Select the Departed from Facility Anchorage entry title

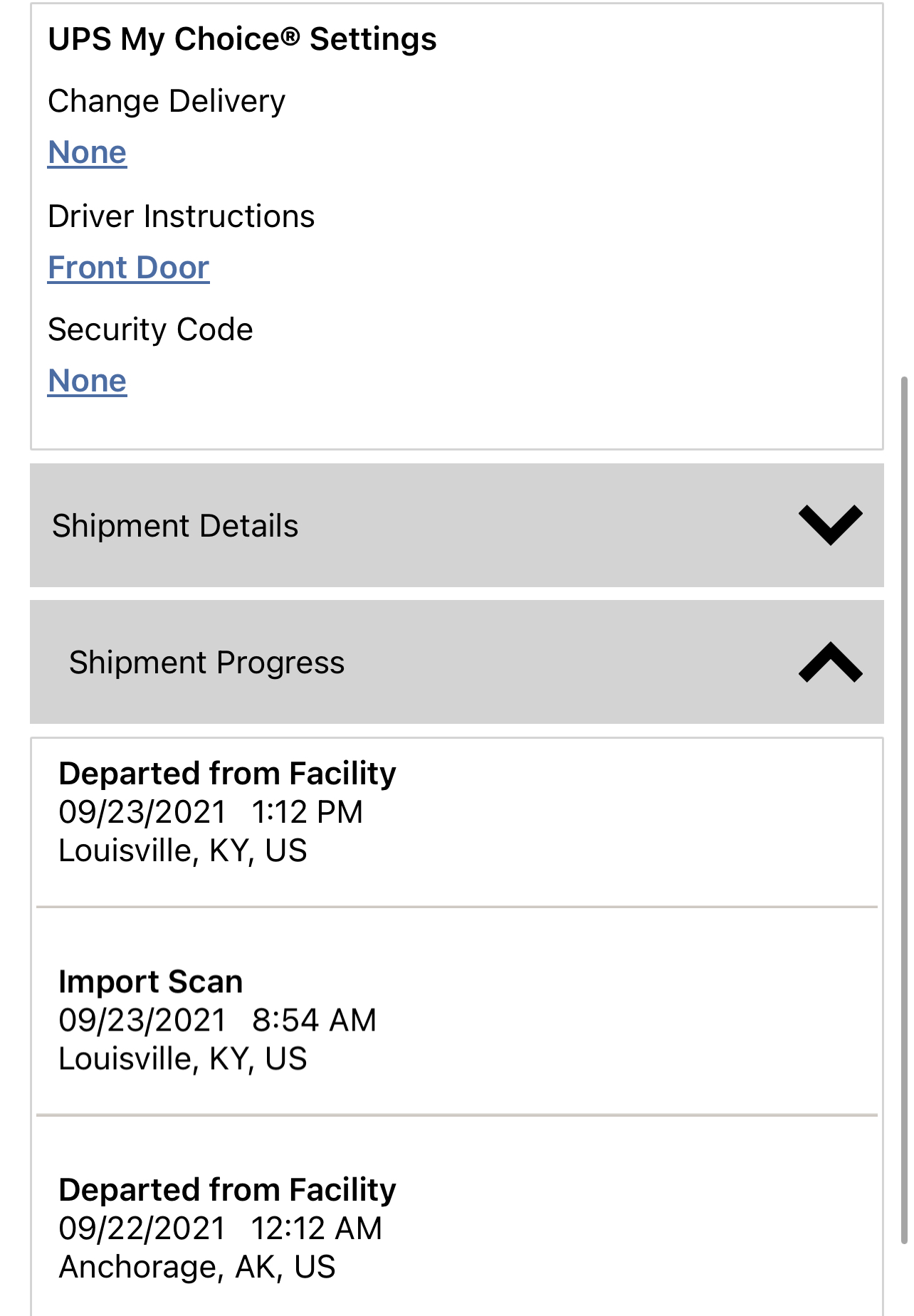tap(227, 1190)
